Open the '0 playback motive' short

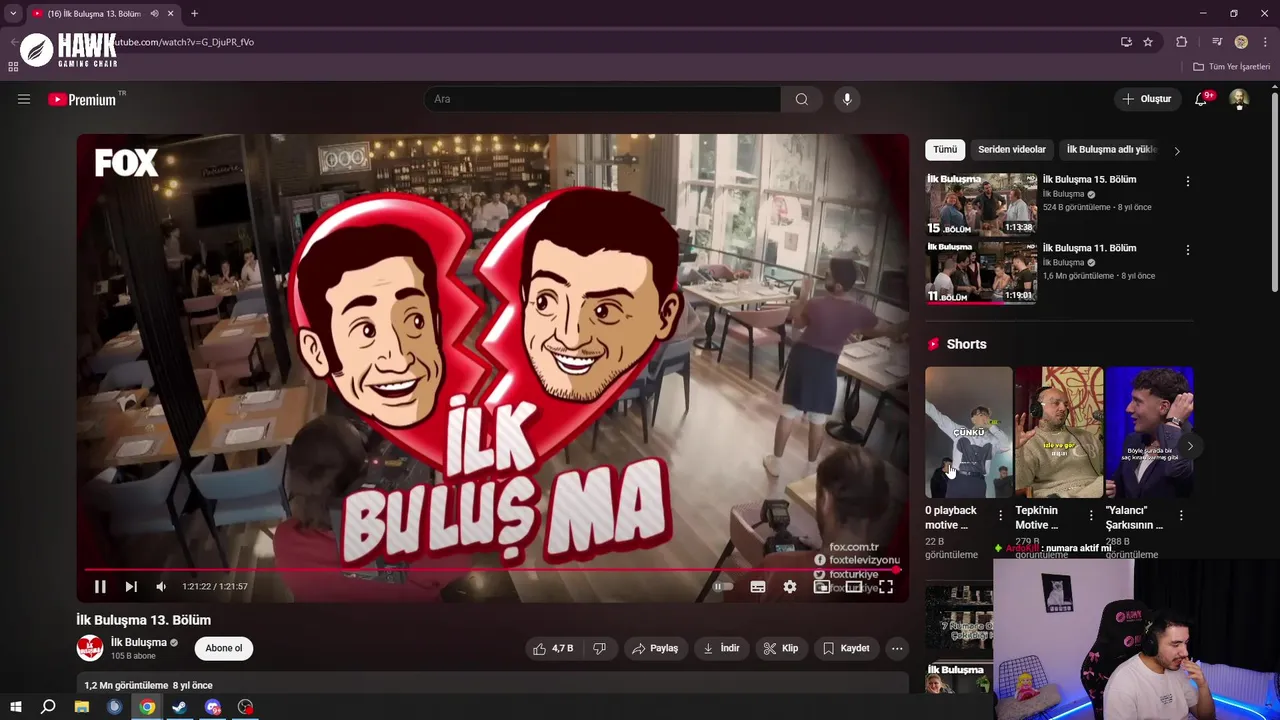[x=968, y=432]
